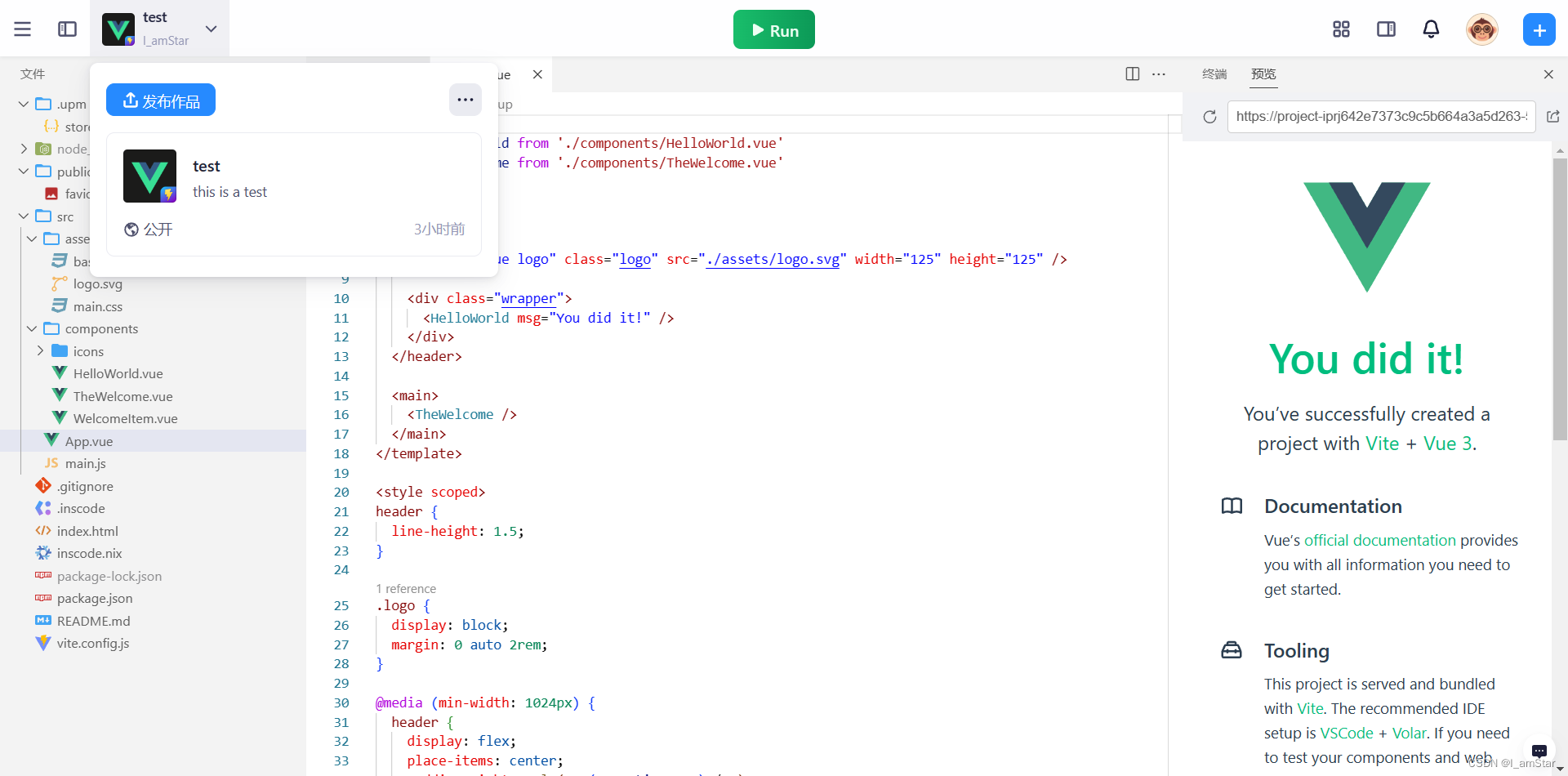1568x776 pixels.
Task: Expand the node_modules folder
Action: coord(24,149)
